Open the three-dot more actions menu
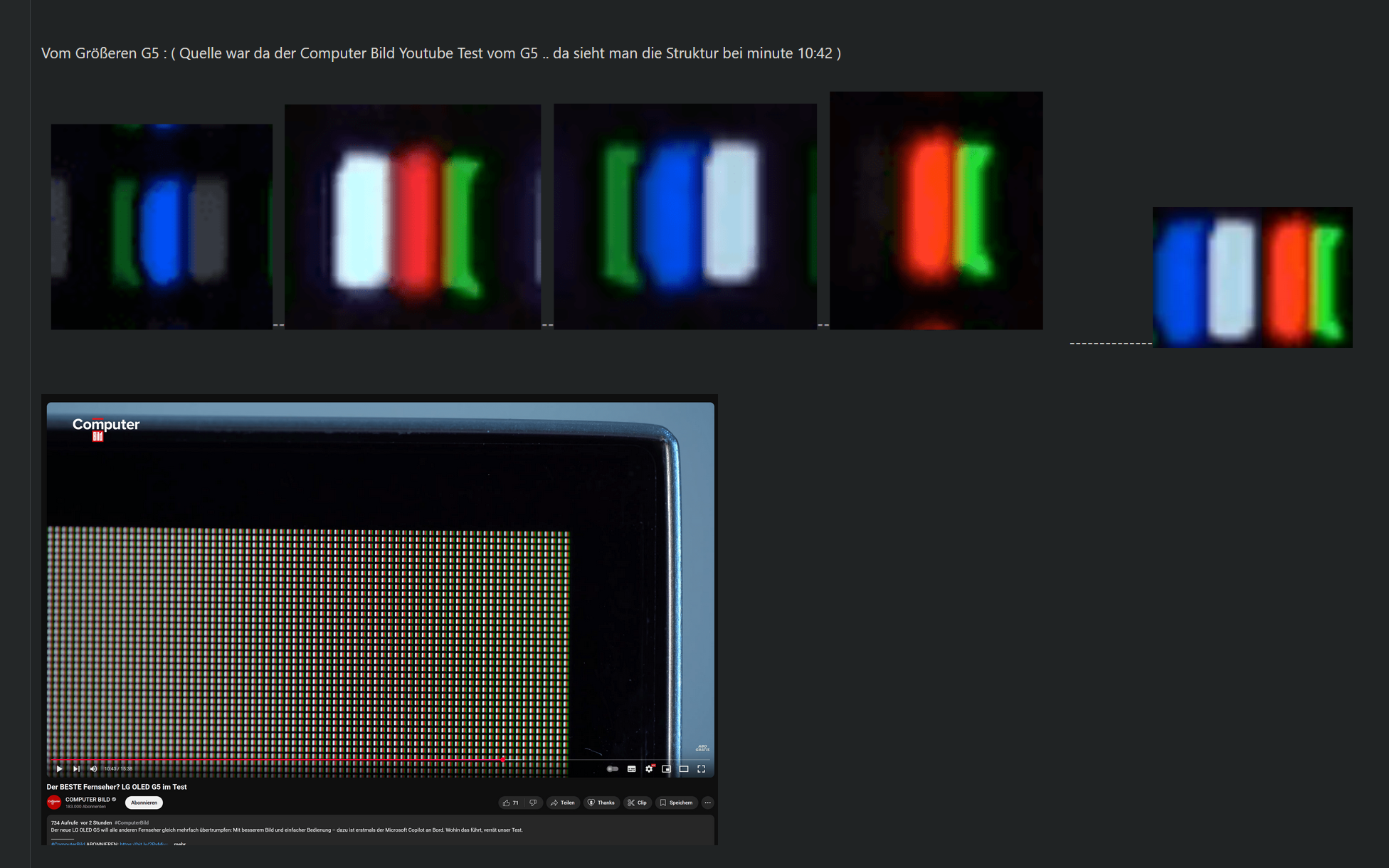This screenshot has height=868, width=1389. tap(707, 803)
